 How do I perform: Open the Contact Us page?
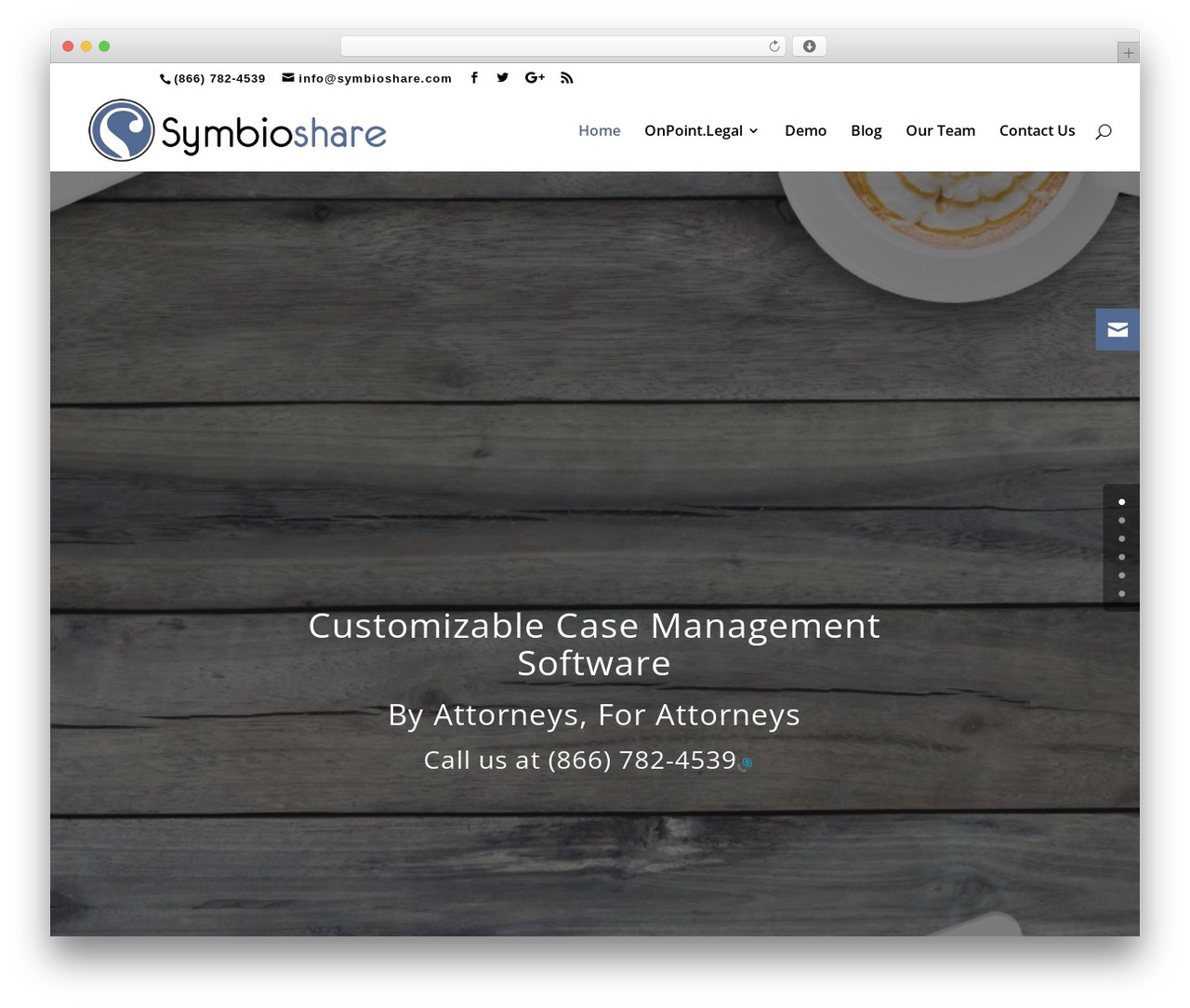(1038, 131)
